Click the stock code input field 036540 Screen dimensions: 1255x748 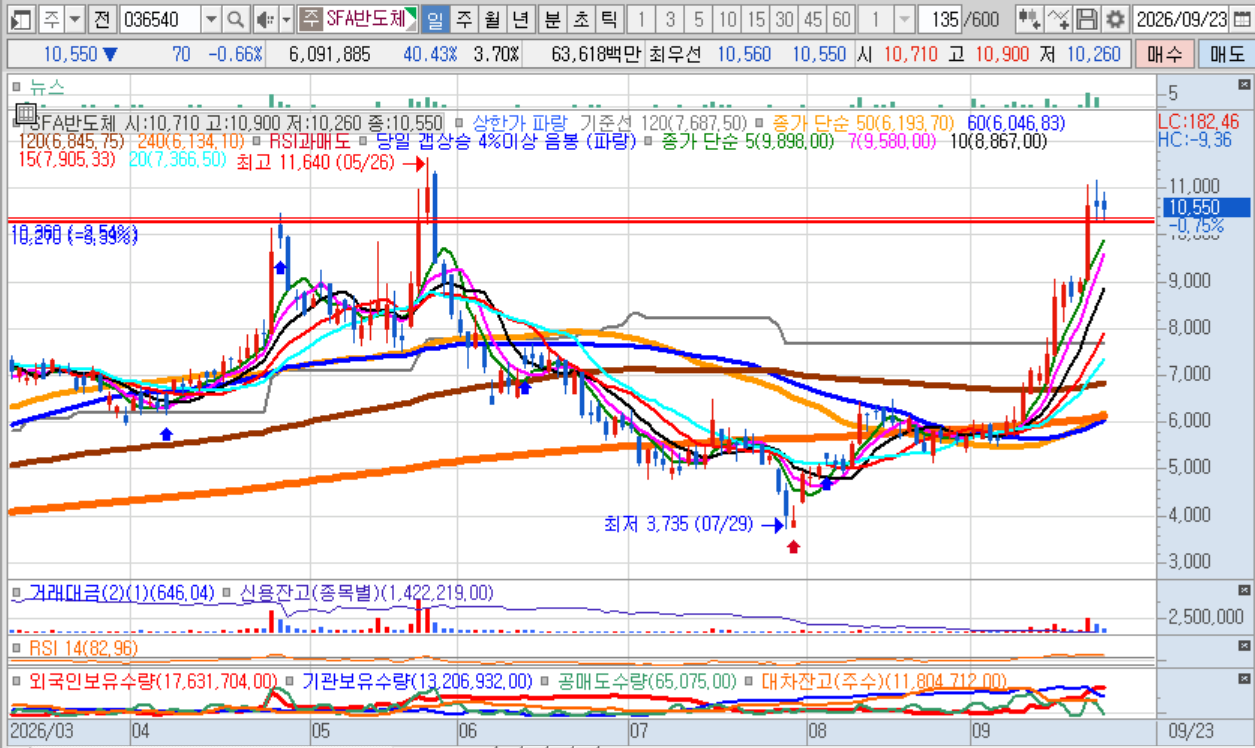tap(160, 19)
